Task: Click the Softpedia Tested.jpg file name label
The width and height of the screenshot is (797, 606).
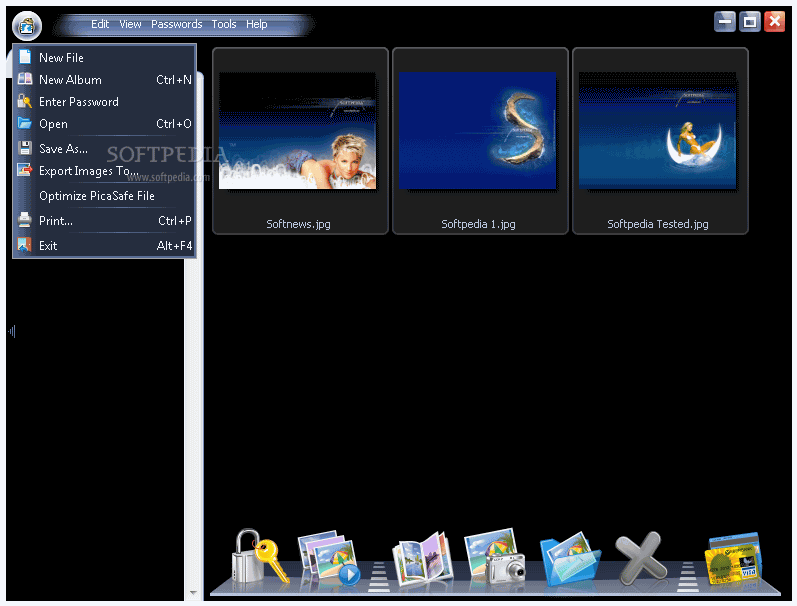Action: (x=658, y=224)
